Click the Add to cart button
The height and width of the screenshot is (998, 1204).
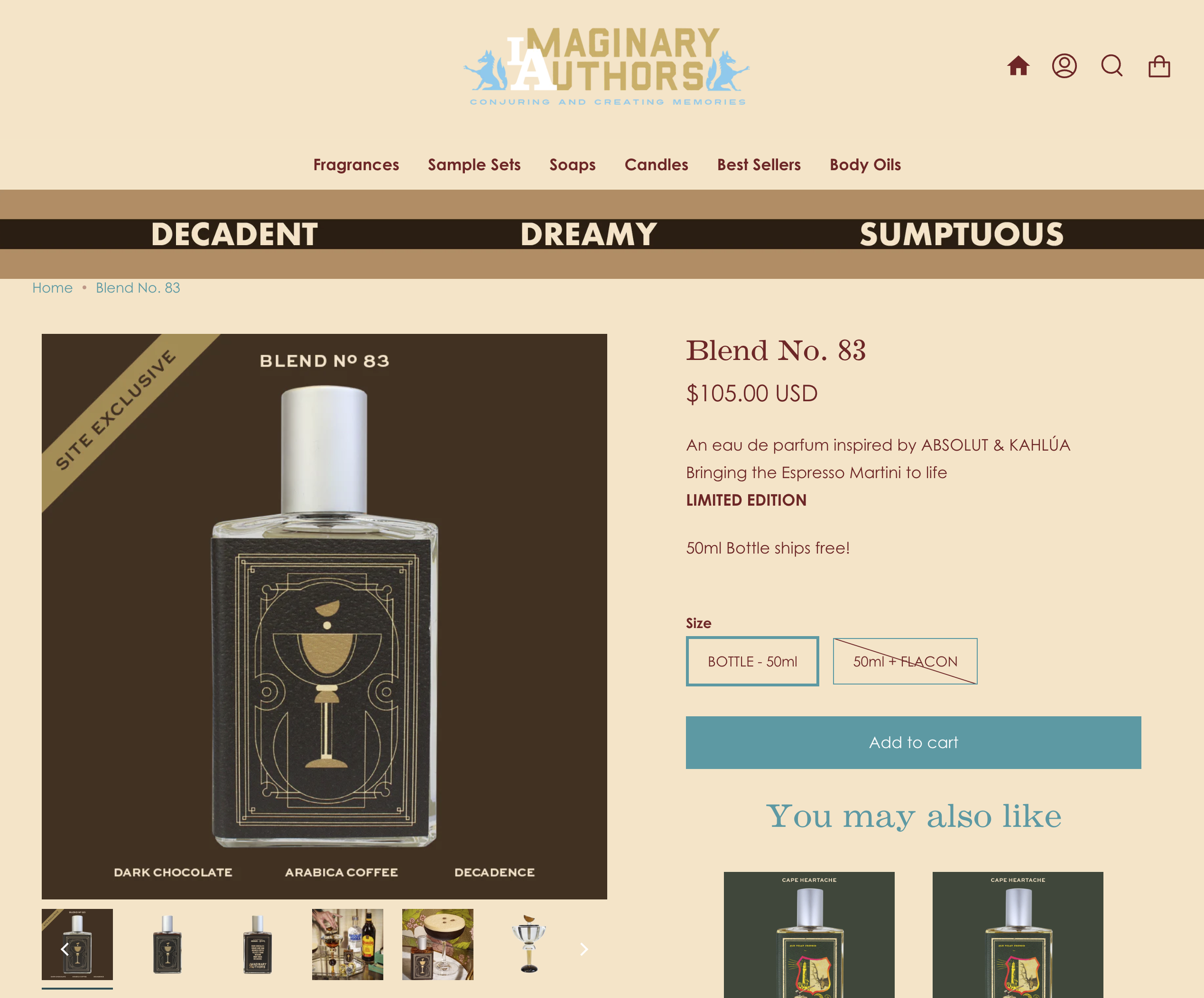[x=913, y=742]
